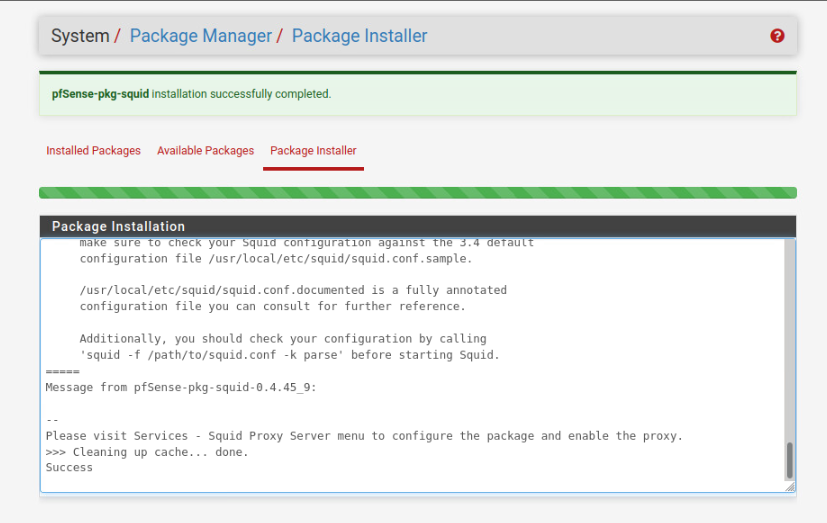The width and height of the screenshot is (827, 523).
Task: Switch to the Available Packages tab
Action: (x=205, y=151)
